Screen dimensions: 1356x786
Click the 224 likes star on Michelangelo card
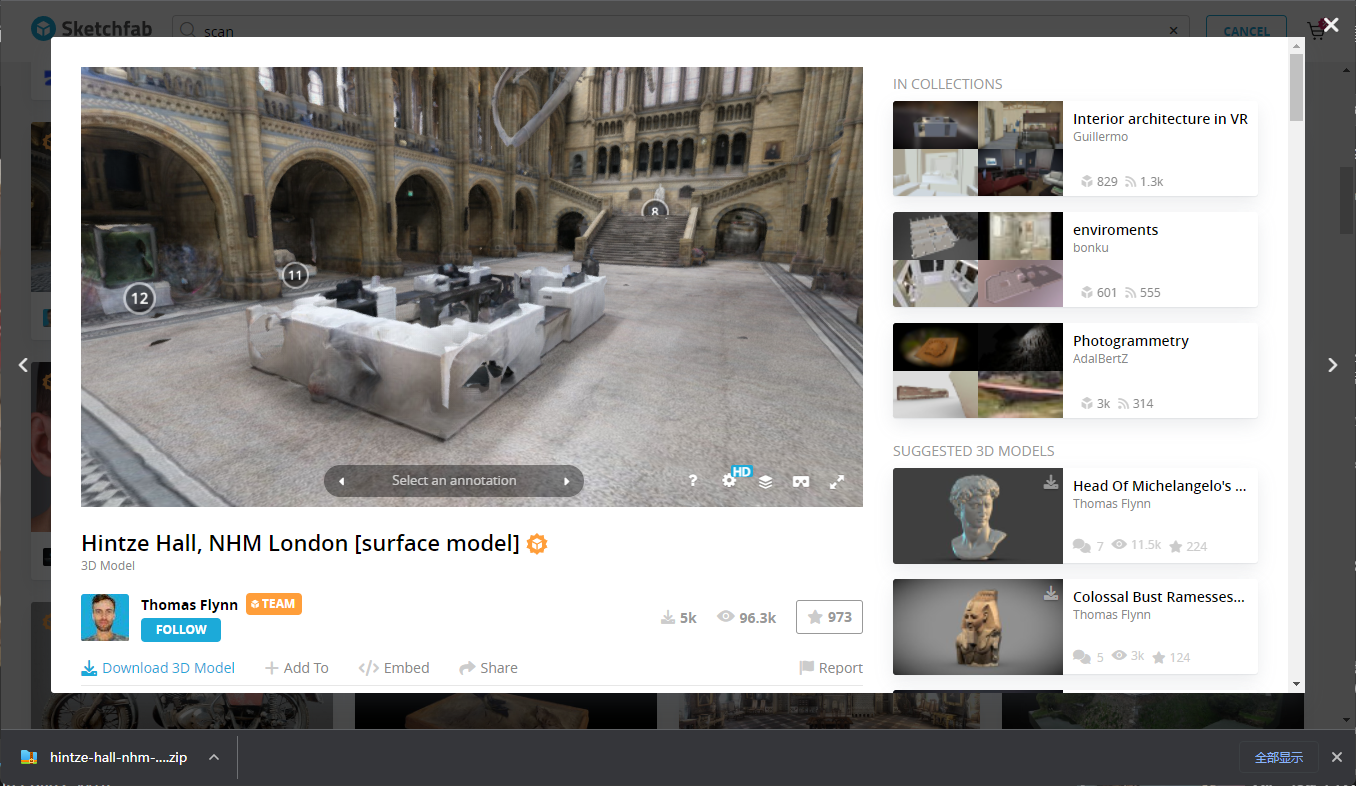tap(1188, 546)
